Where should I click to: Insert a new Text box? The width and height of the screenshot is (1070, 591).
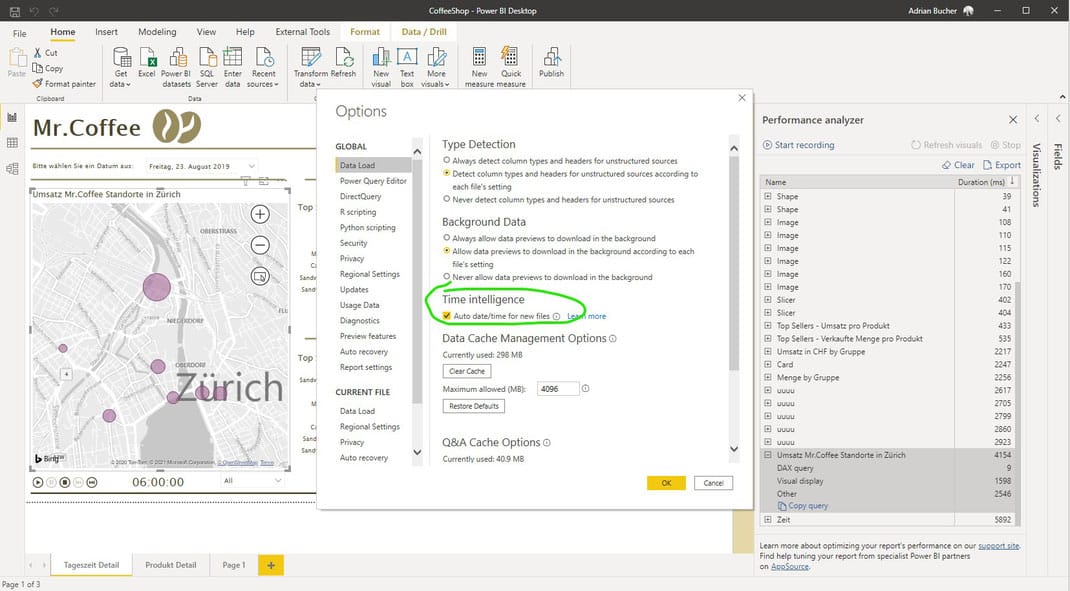pyautogui.click(x=407, y=64)
